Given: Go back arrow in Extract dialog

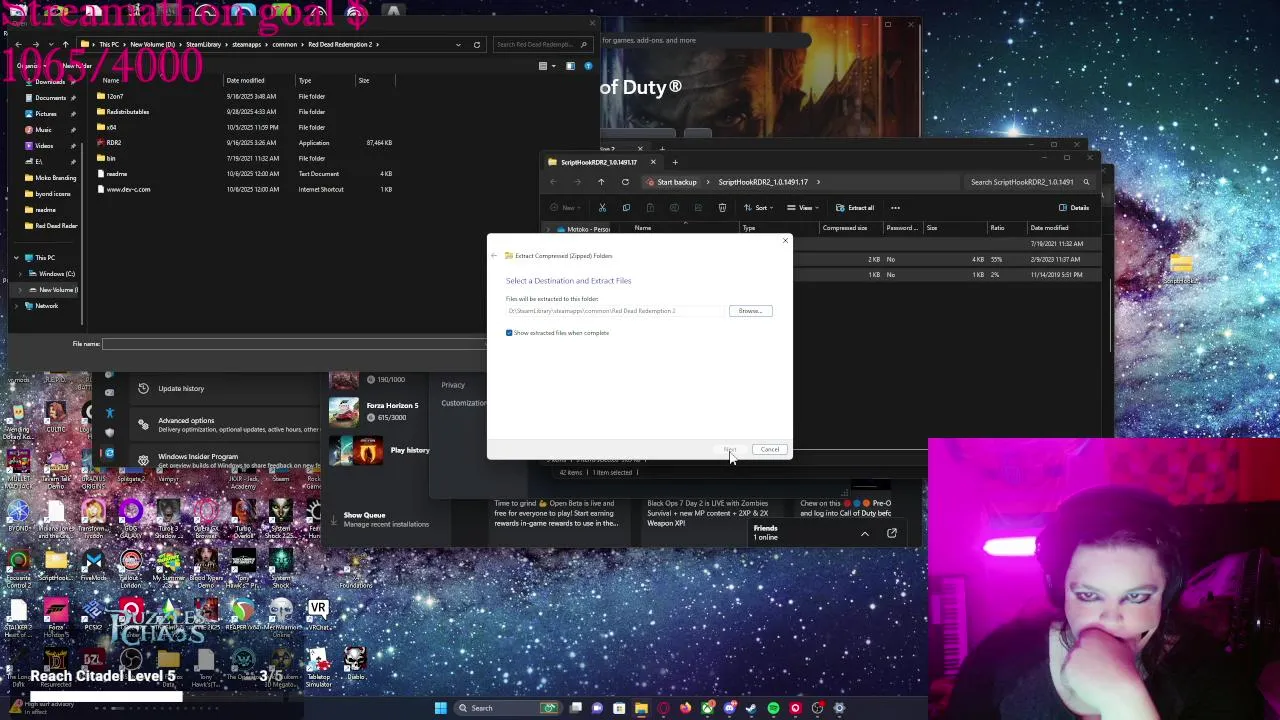Looking at the screenshot, I should (494, 256).
